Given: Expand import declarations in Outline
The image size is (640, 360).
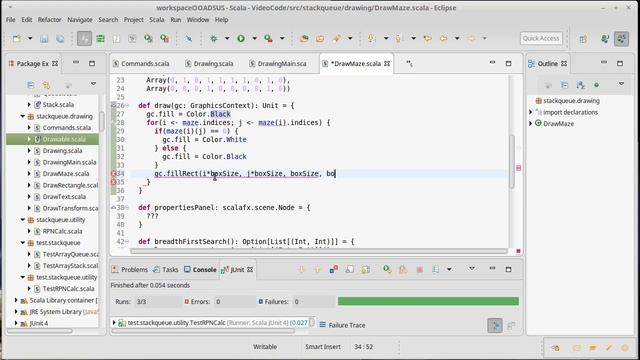Looking at the screenshot, I should click(531, 112).
